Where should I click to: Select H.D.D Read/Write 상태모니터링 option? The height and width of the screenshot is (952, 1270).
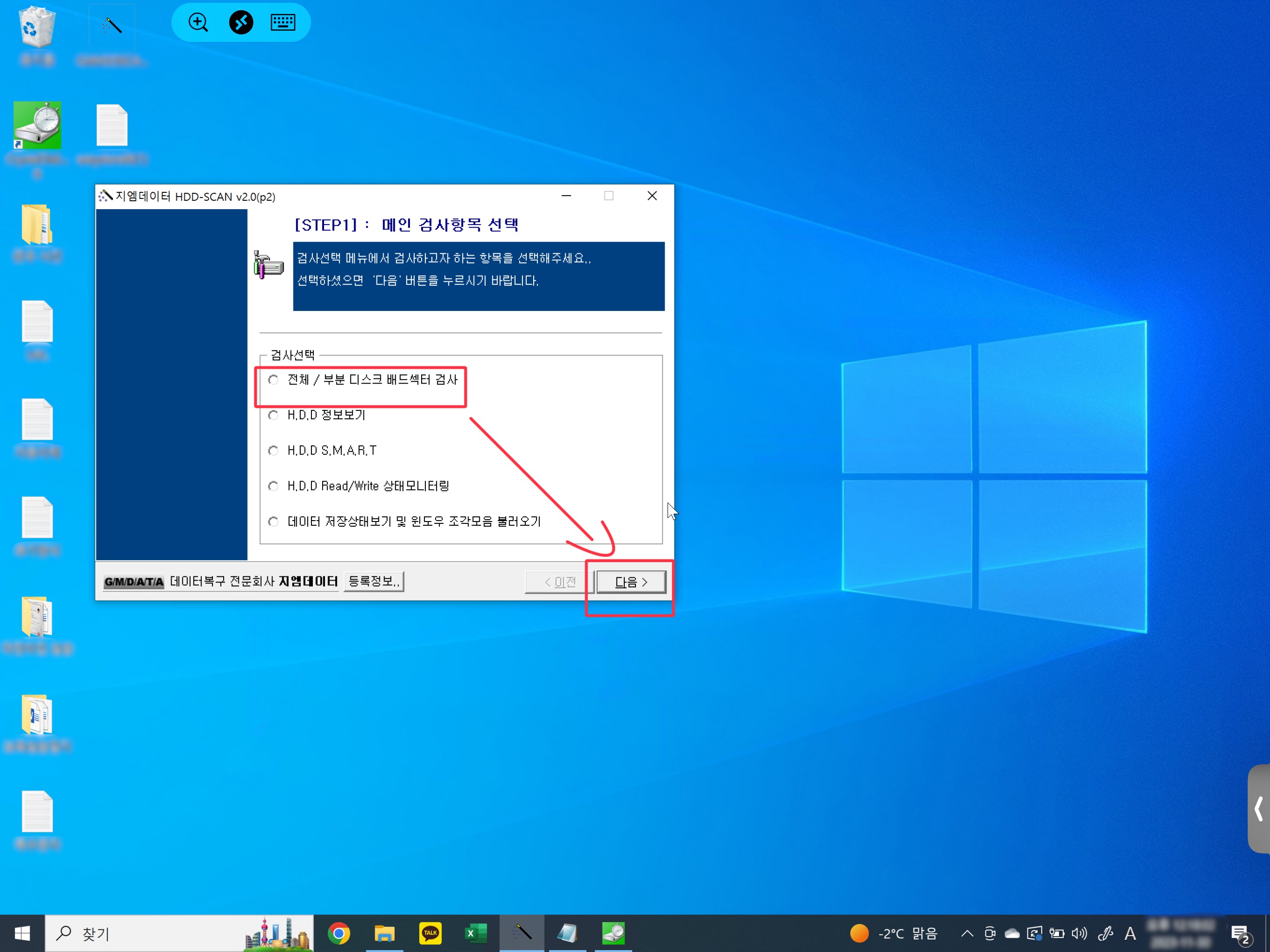tap(273, 486)
